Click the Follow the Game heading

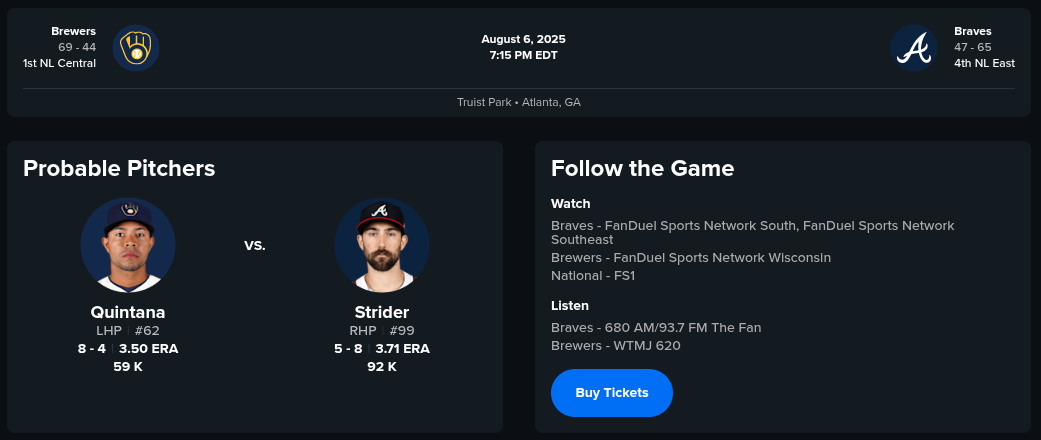(x=642, y=168)
